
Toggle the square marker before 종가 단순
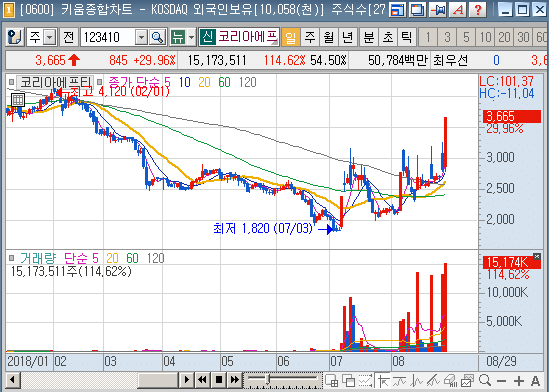click(100, 83)
